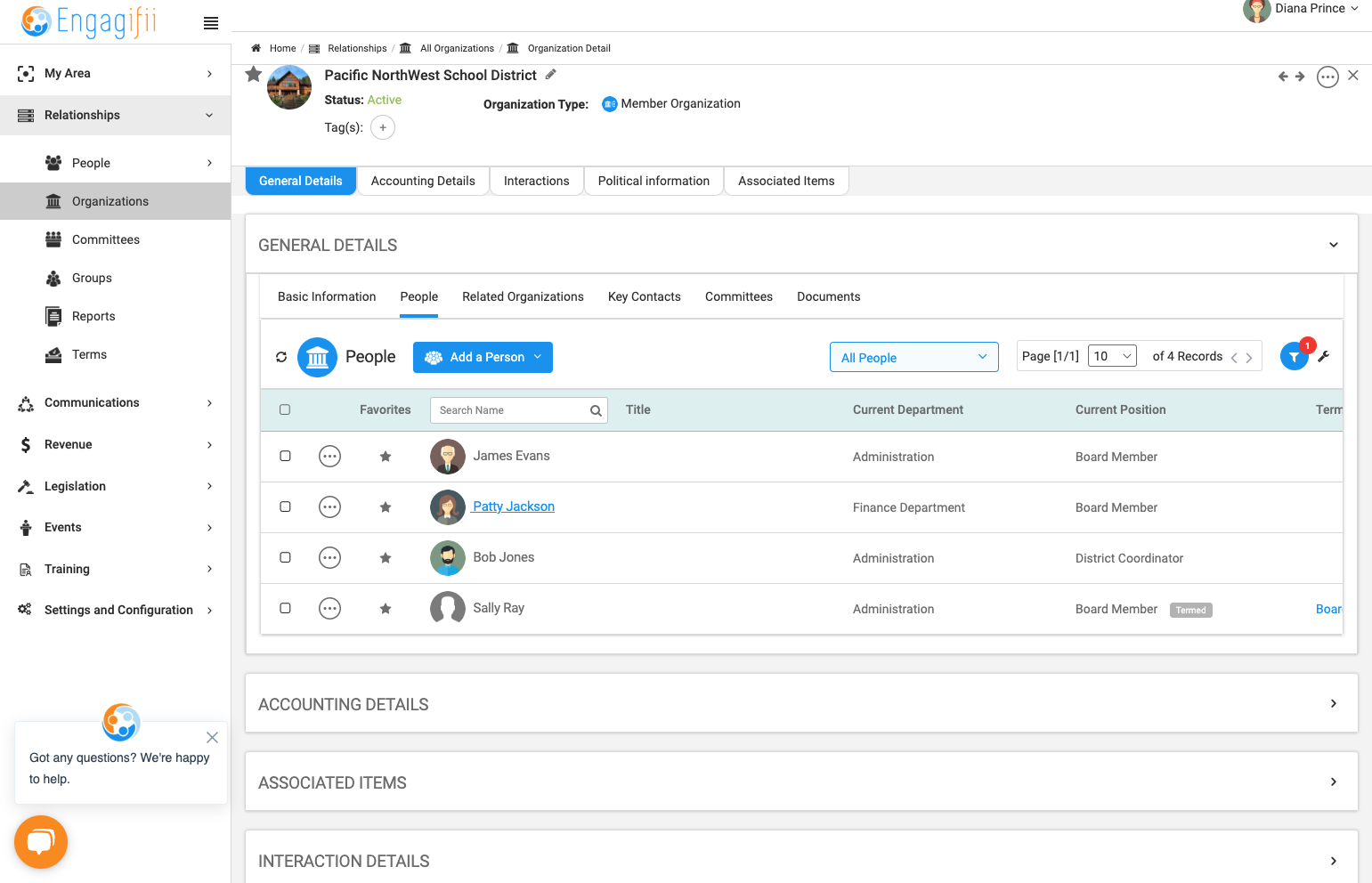Open the Key Contacts sub-tab

645,296
